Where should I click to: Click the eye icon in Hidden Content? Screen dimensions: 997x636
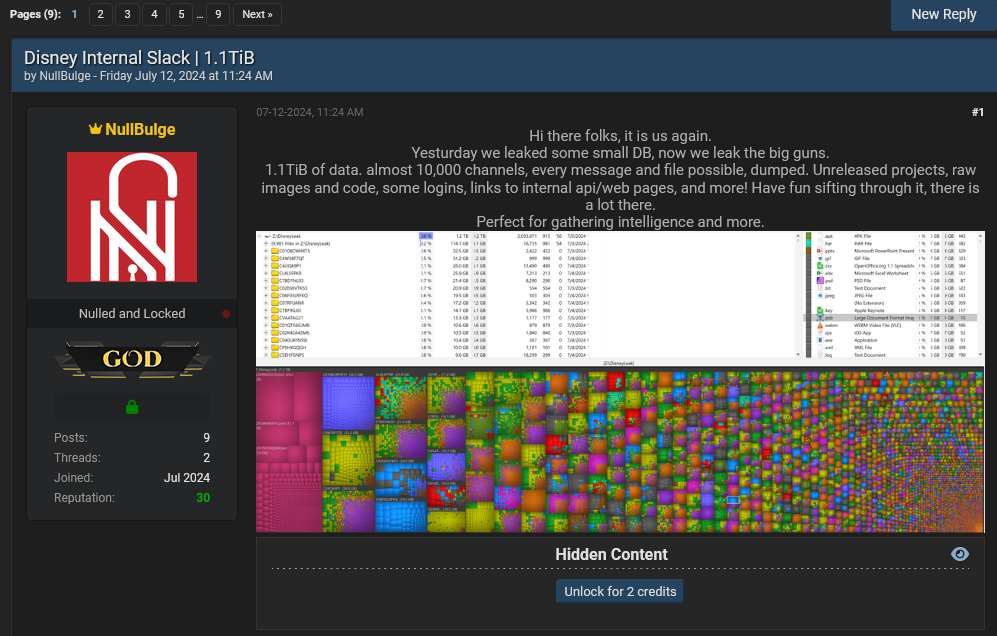[x=959, y=554]
